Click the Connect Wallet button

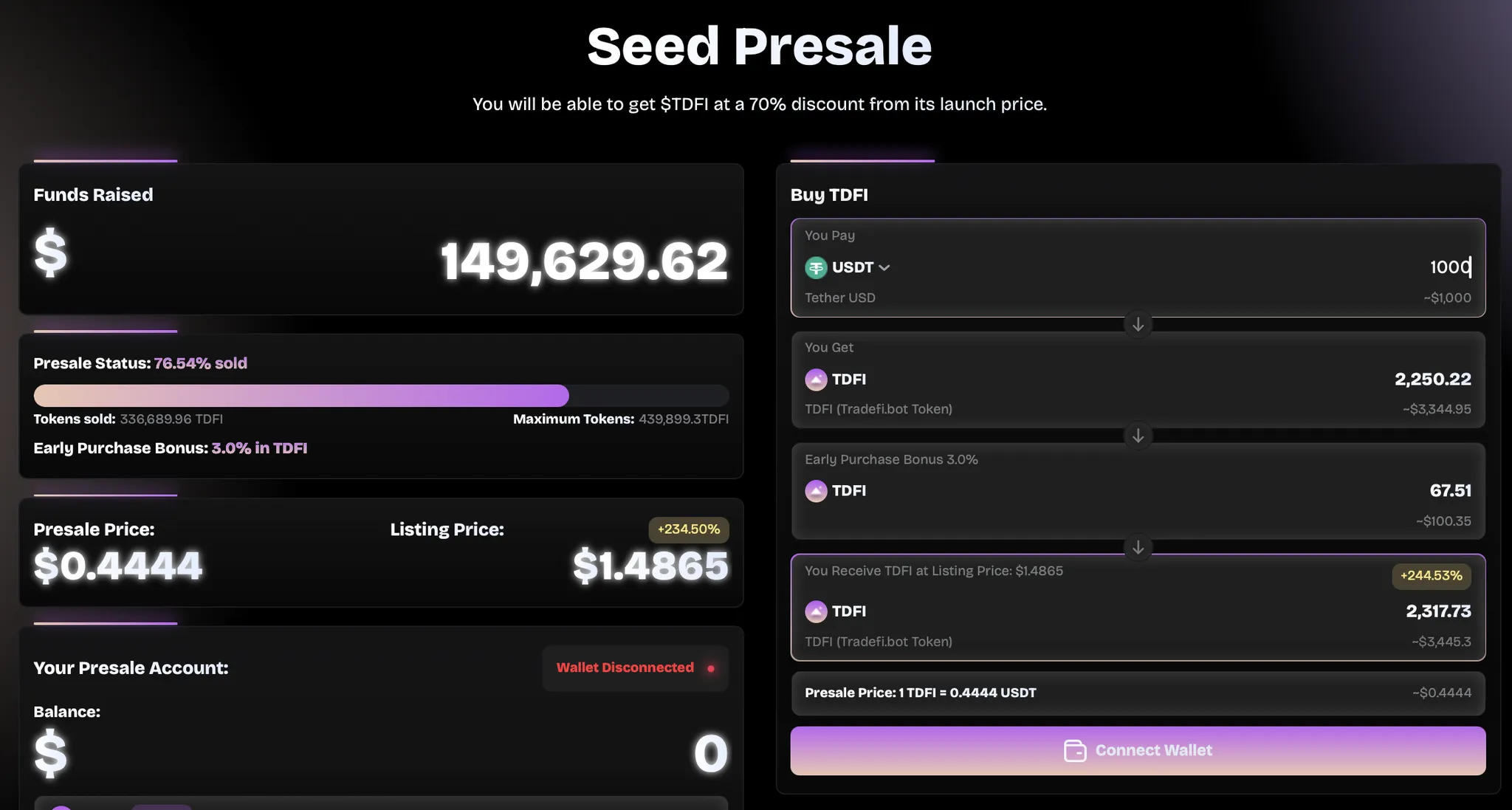(1138, 751)
